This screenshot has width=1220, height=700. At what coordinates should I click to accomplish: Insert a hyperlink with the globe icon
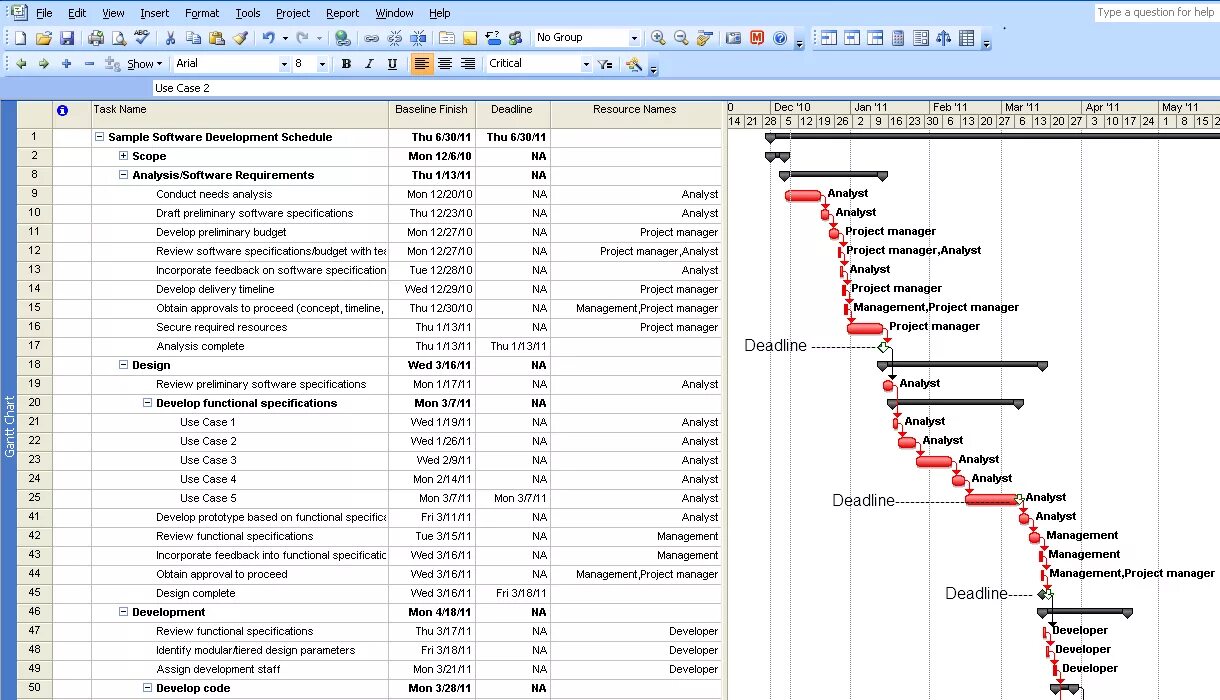[342, 38]
